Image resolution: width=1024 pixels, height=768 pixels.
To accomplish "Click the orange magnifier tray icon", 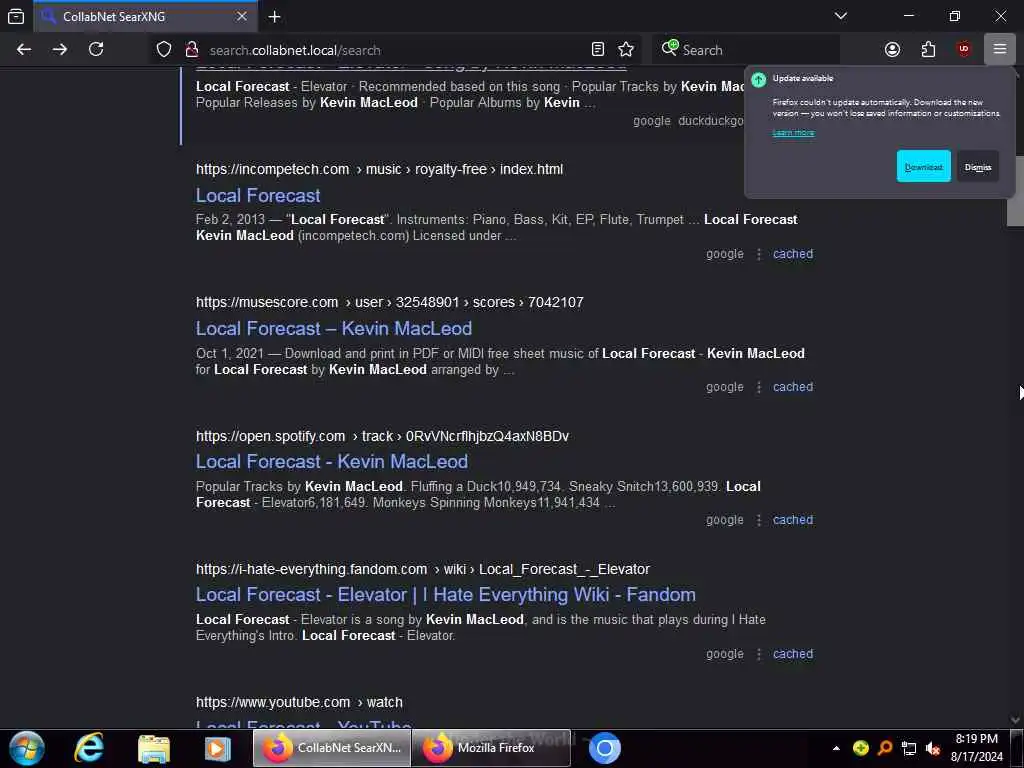I will 885,748.
